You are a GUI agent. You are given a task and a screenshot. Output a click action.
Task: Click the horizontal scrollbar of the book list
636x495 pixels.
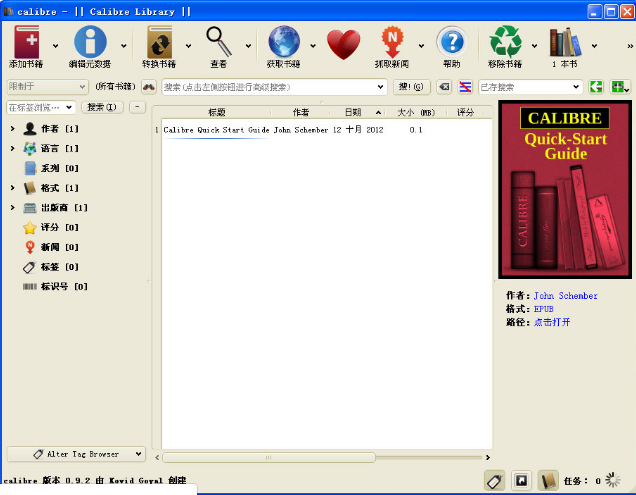(x=269, y=458)
